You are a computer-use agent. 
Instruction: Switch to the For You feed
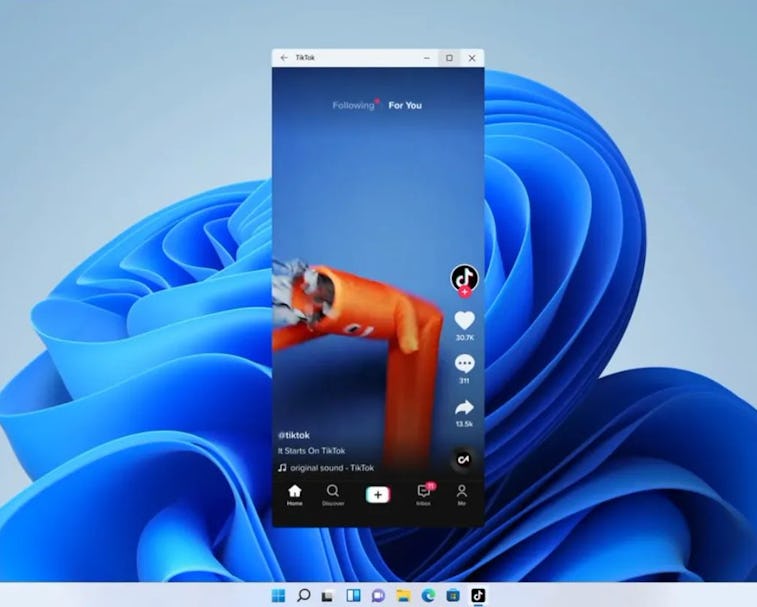[405, 105]
